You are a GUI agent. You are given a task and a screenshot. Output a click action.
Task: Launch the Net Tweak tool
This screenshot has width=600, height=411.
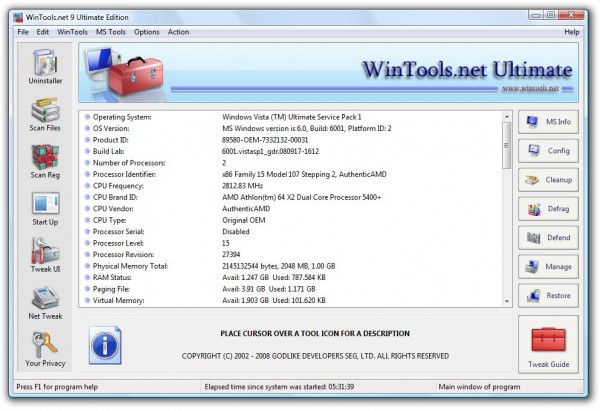[x=45, y=302]
